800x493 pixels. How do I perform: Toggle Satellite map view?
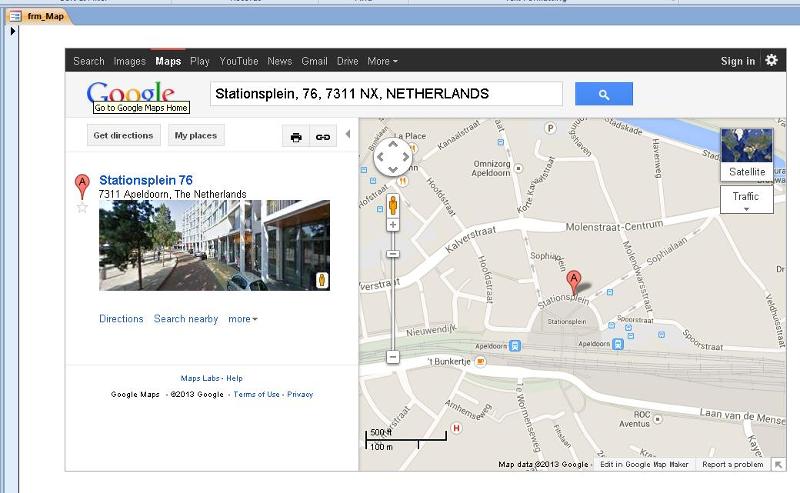click(747, 155)
